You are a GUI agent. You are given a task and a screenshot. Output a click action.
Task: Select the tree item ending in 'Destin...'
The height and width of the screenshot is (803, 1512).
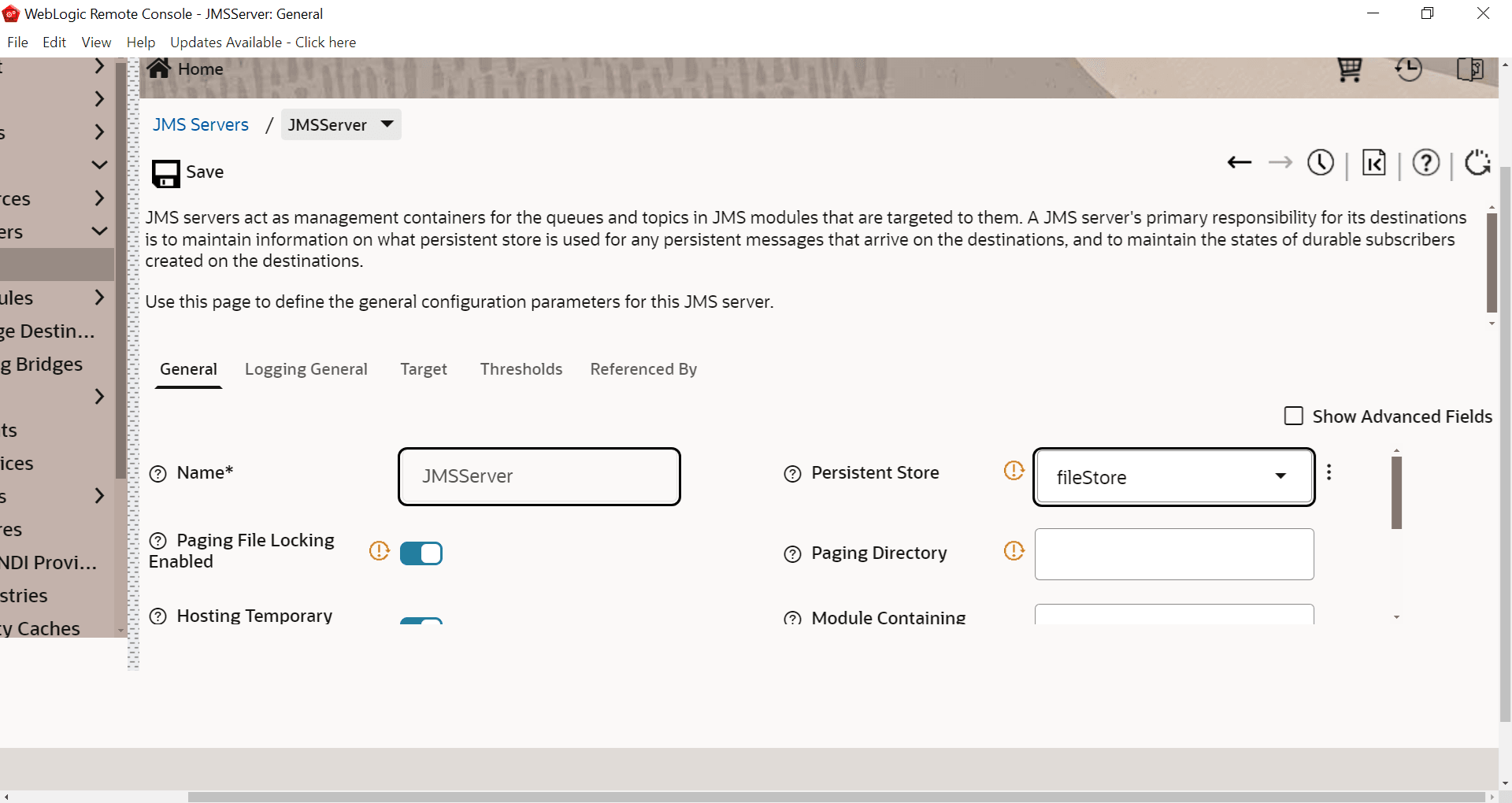pos(47,331)
